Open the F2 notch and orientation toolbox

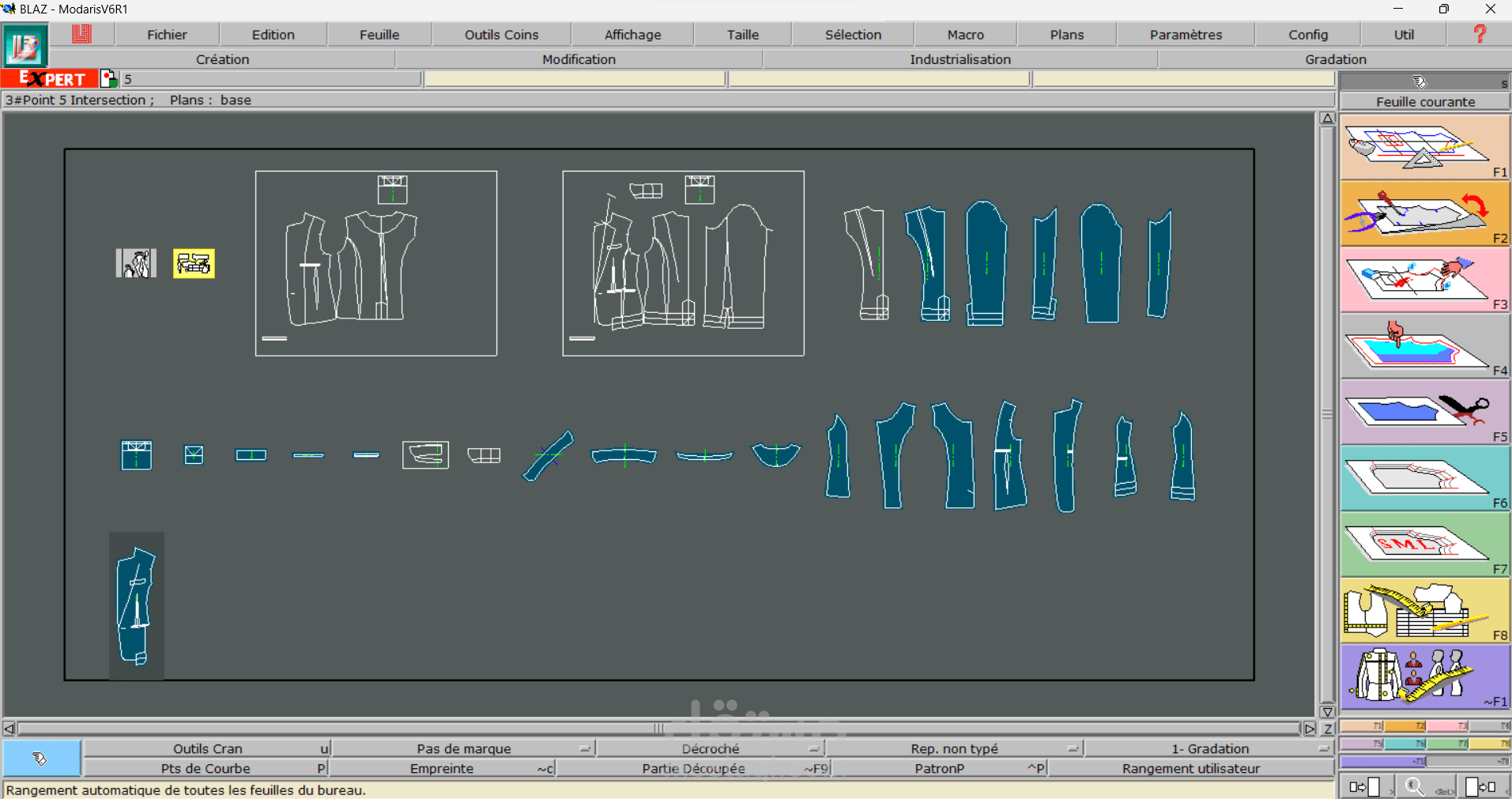(1424, 213)
